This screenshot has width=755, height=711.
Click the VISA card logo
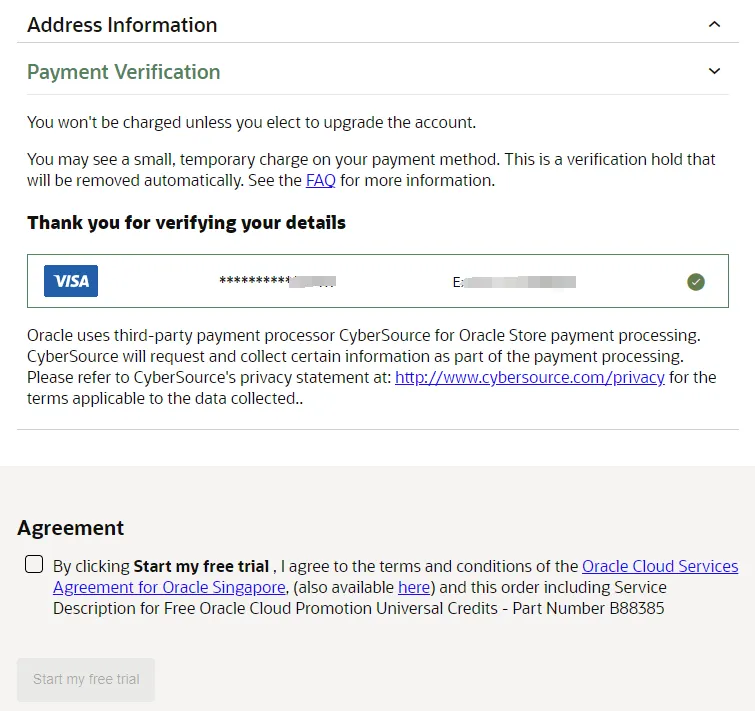click(x=71, y=281)
